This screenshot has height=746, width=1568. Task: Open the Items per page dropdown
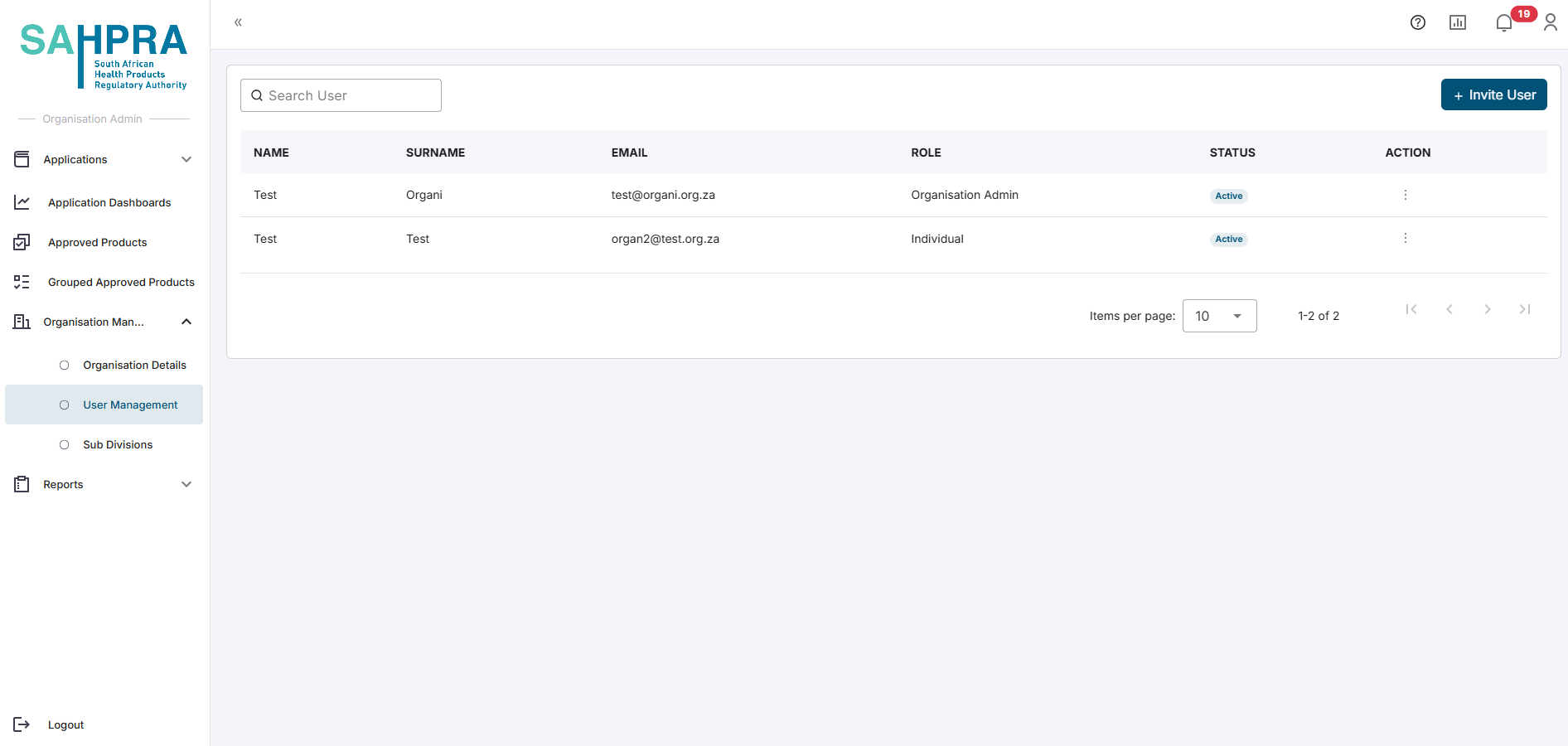(1219, 316)
